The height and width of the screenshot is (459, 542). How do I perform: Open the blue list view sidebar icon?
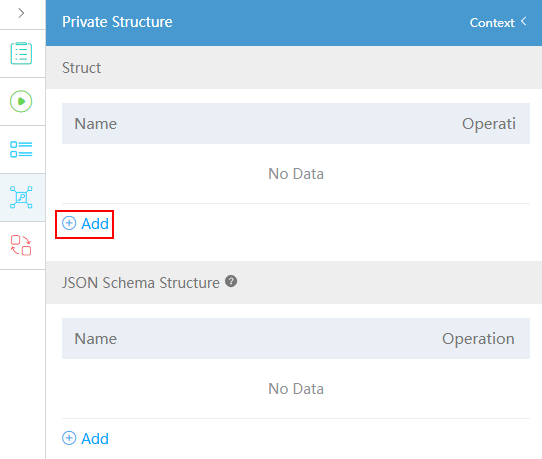(x=21, y=149)
